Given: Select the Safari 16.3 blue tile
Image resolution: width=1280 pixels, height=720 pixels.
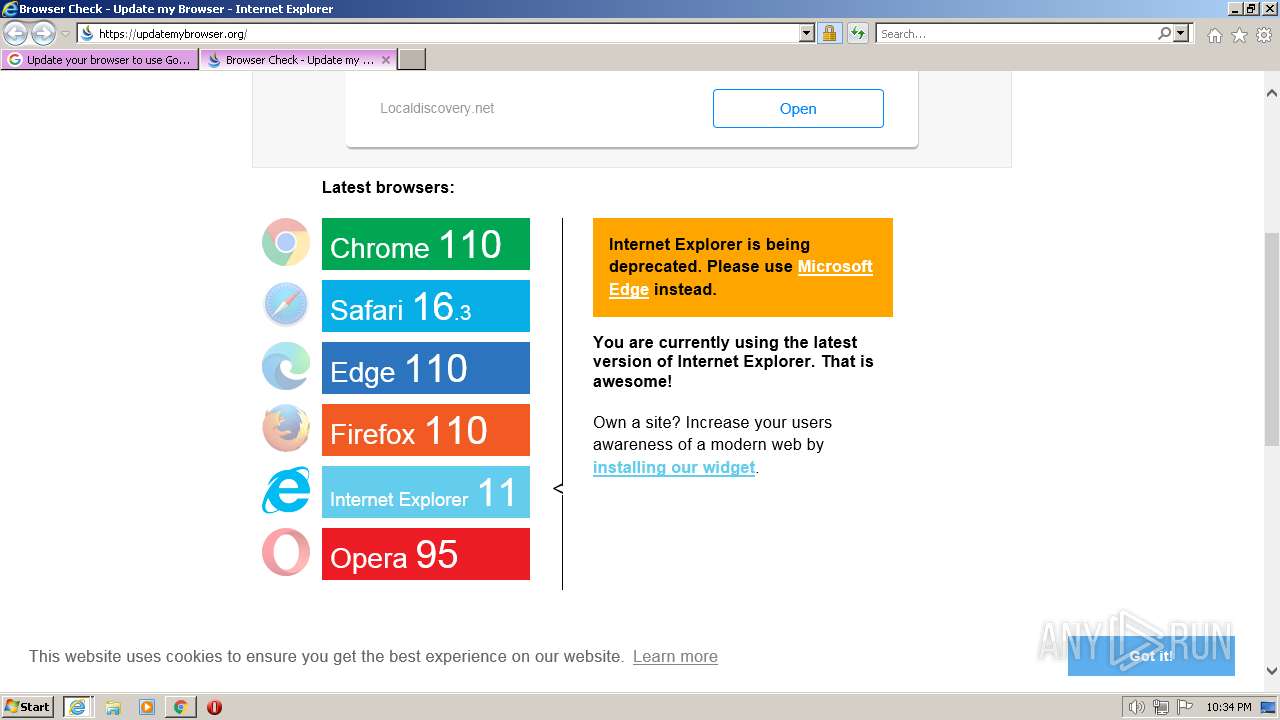Looking at the screenshot, I should tap(426, 306).
